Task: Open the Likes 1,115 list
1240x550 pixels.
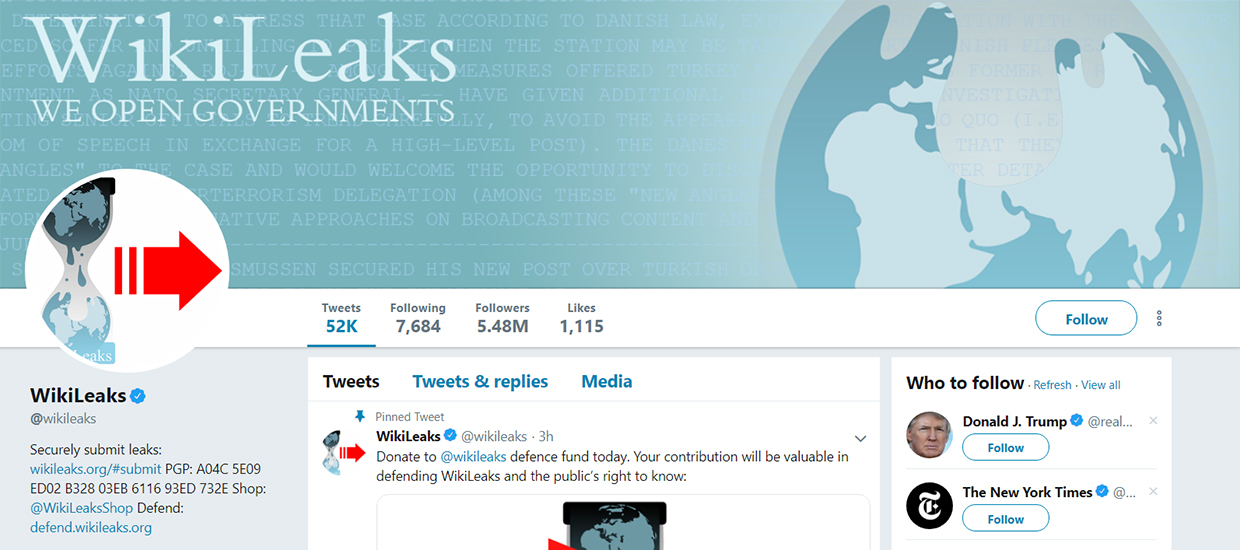Action: coord(581,318)
